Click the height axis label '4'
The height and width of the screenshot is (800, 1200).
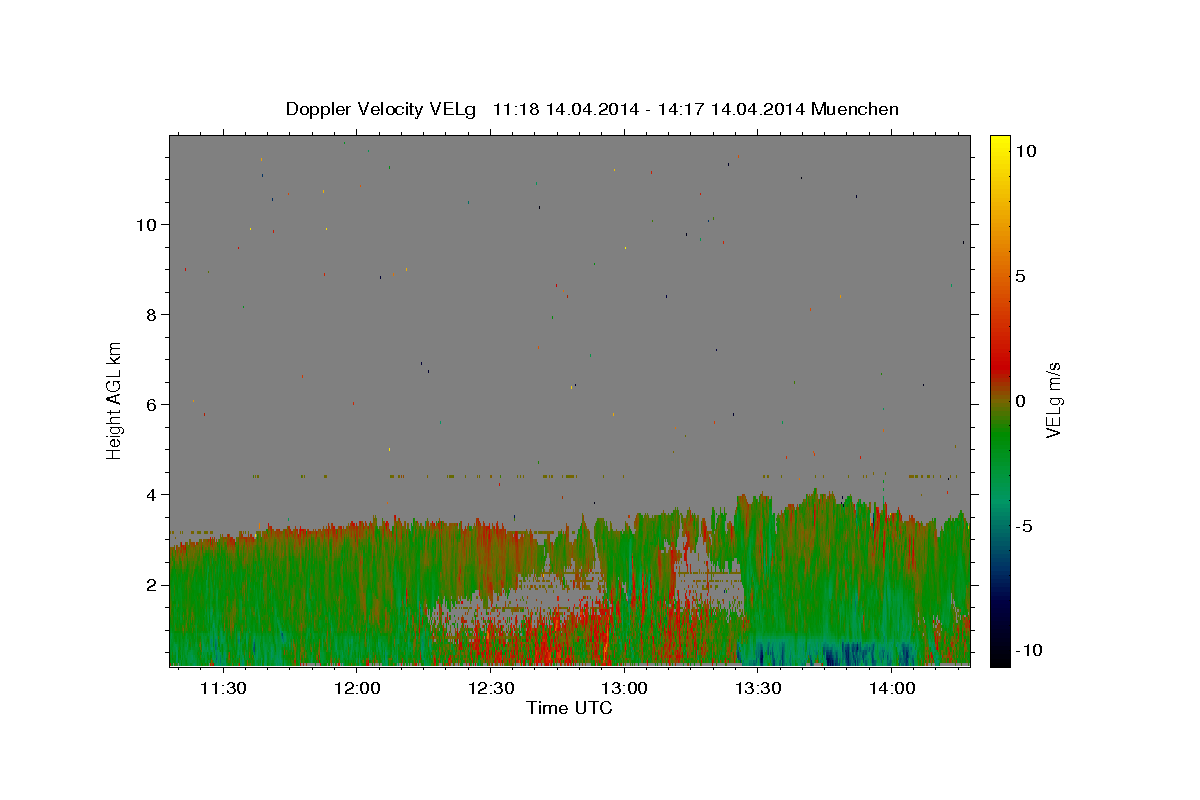click(x=152, y=494)
